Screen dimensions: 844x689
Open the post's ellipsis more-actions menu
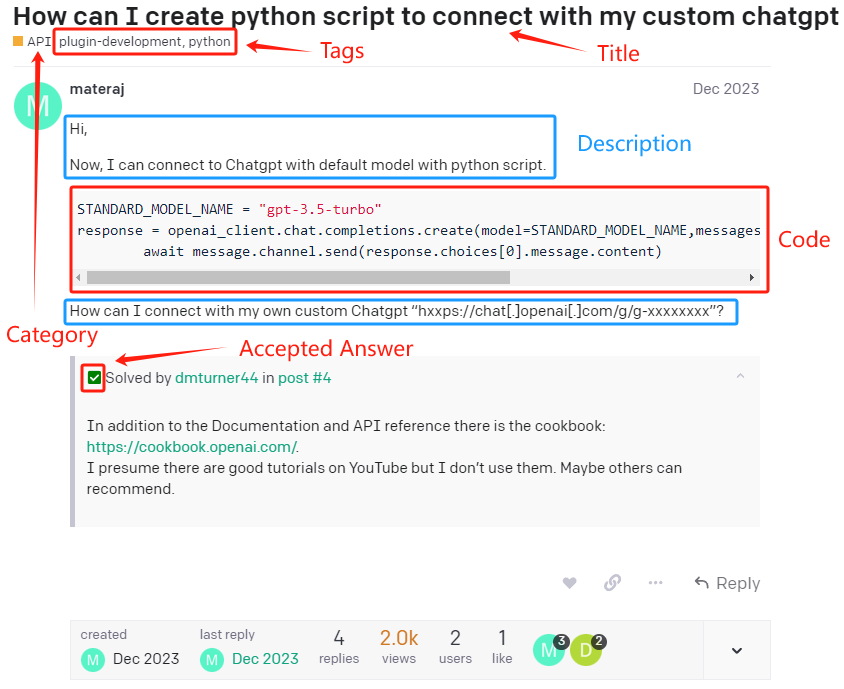(655, 583)
